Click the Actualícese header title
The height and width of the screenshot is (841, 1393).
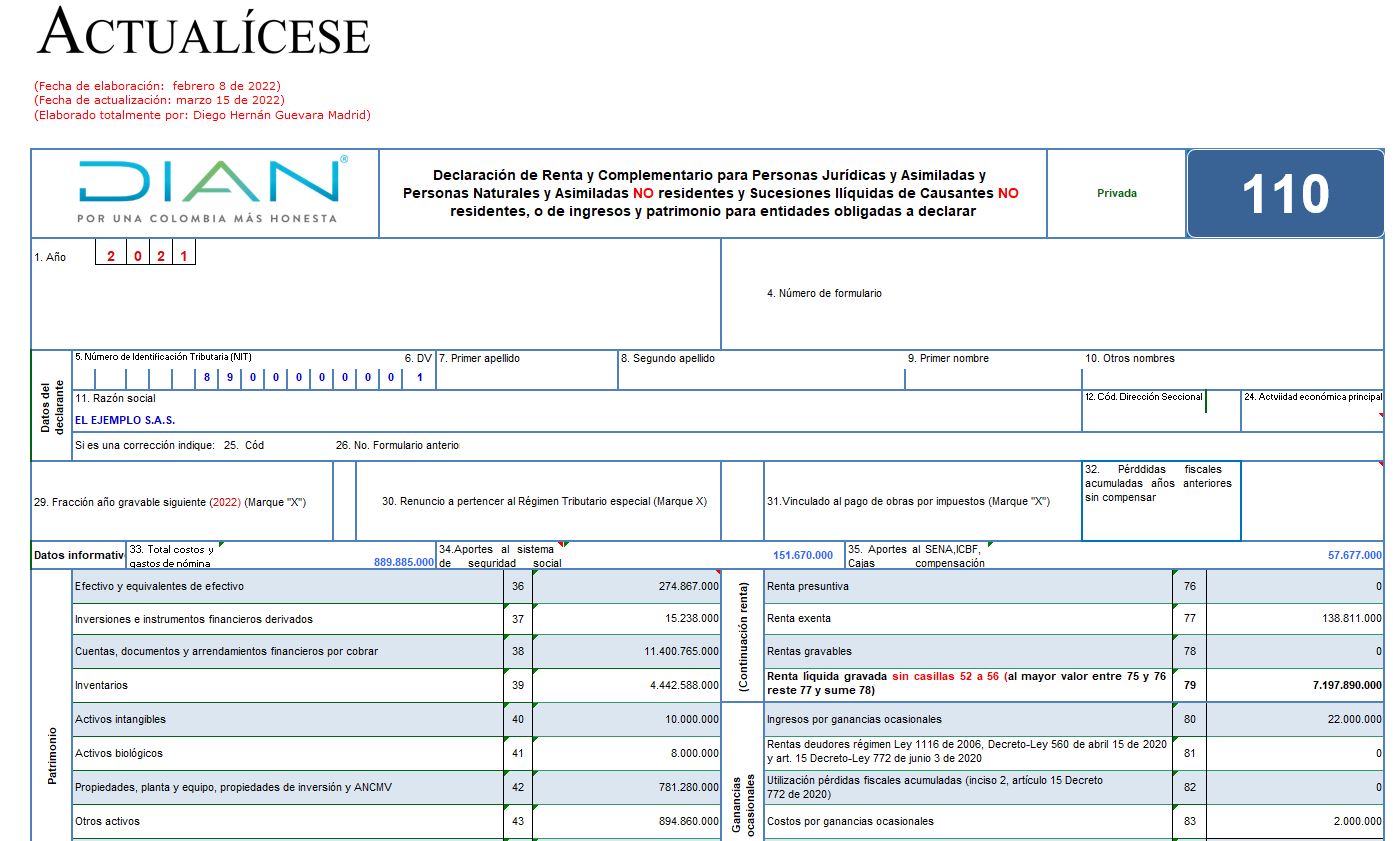pos(204,32)
